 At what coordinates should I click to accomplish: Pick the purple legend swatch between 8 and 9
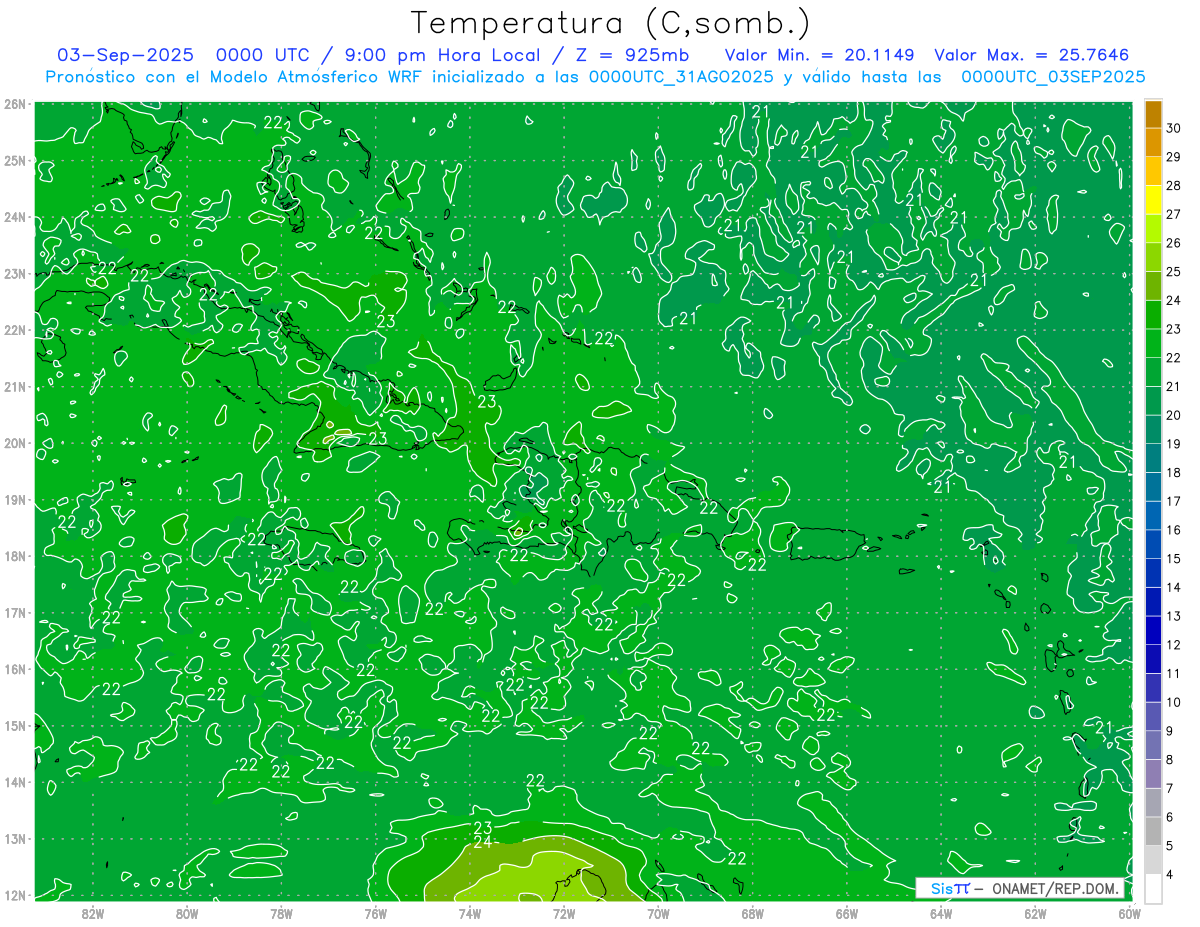pos(1153,745)
